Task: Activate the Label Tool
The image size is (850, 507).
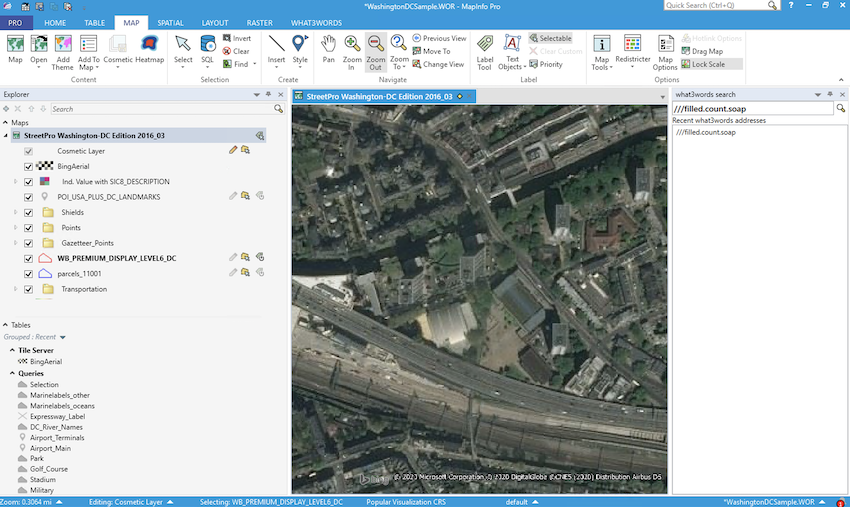Action: pyautogui.click(x=485, y=52)
